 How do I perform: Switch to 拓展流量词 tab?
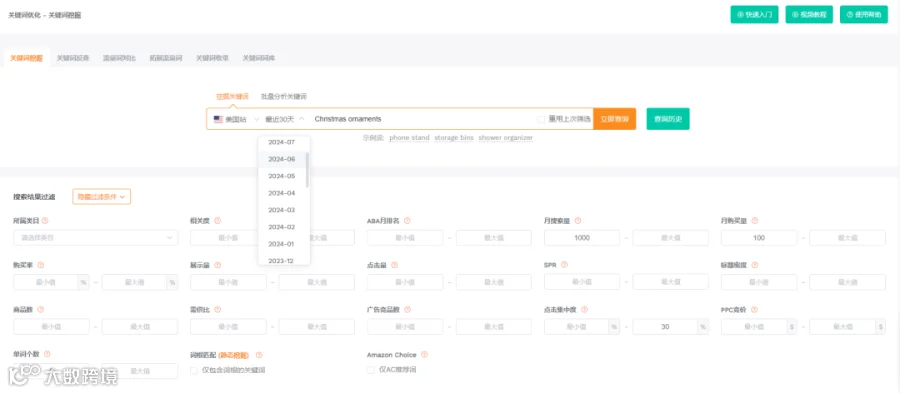click(x=166, y=58)
